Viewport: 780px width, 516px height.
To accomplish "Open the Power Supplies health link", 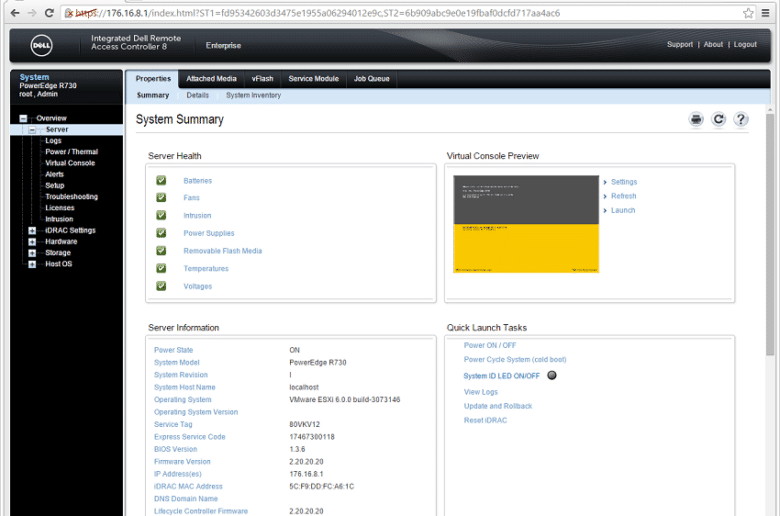I will coord(208,233).
